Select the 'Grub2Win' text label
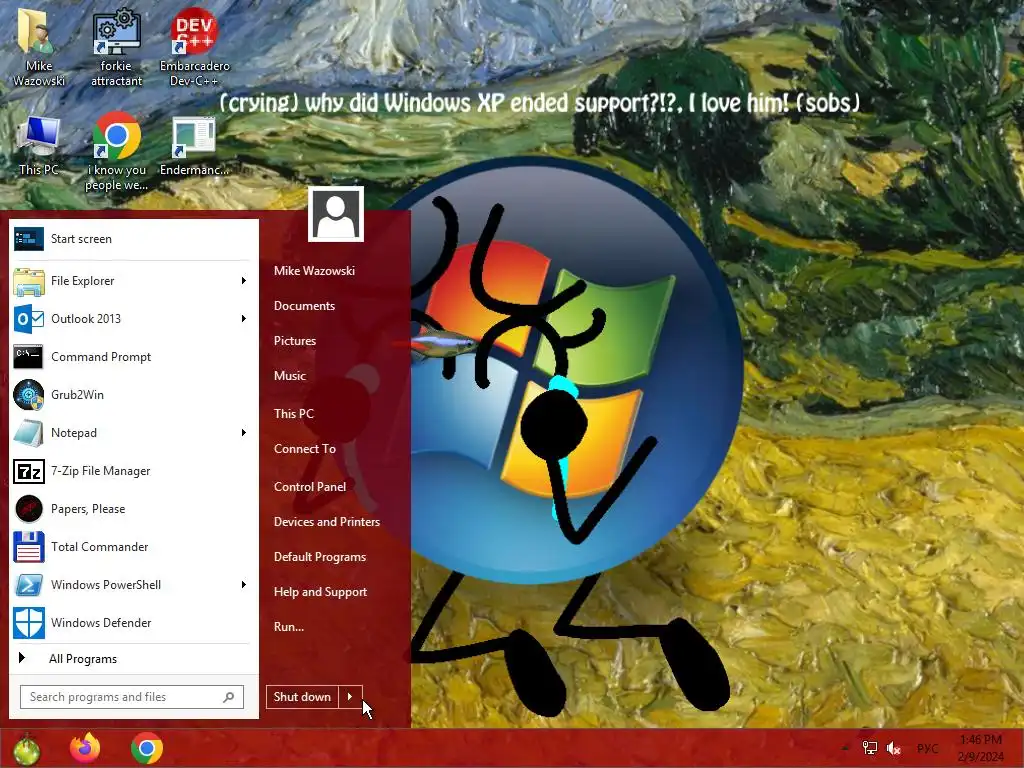The width and height of the screenshot is (1024, 768). (x=77, y=395)
